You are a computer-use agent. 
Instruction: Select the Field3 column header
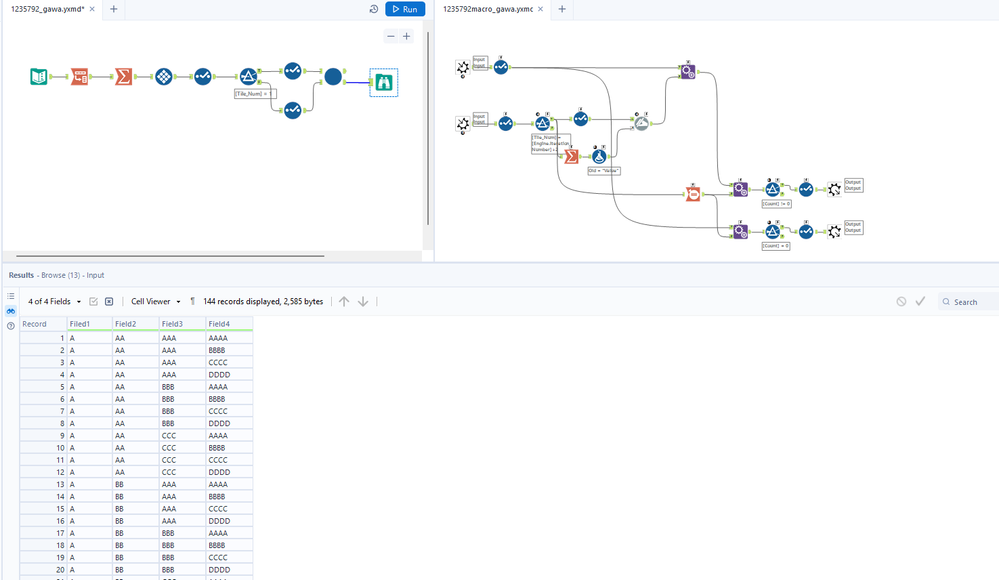point(182,324)
